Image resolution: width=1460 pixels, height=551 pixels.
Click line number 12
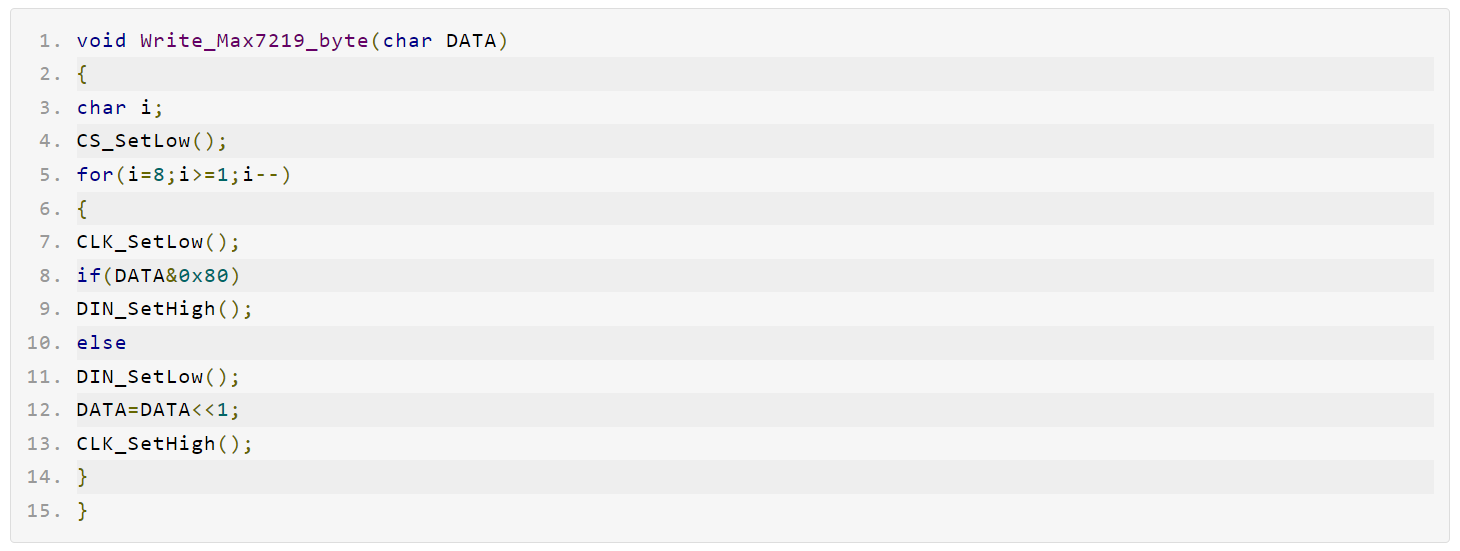click(45, 410)
